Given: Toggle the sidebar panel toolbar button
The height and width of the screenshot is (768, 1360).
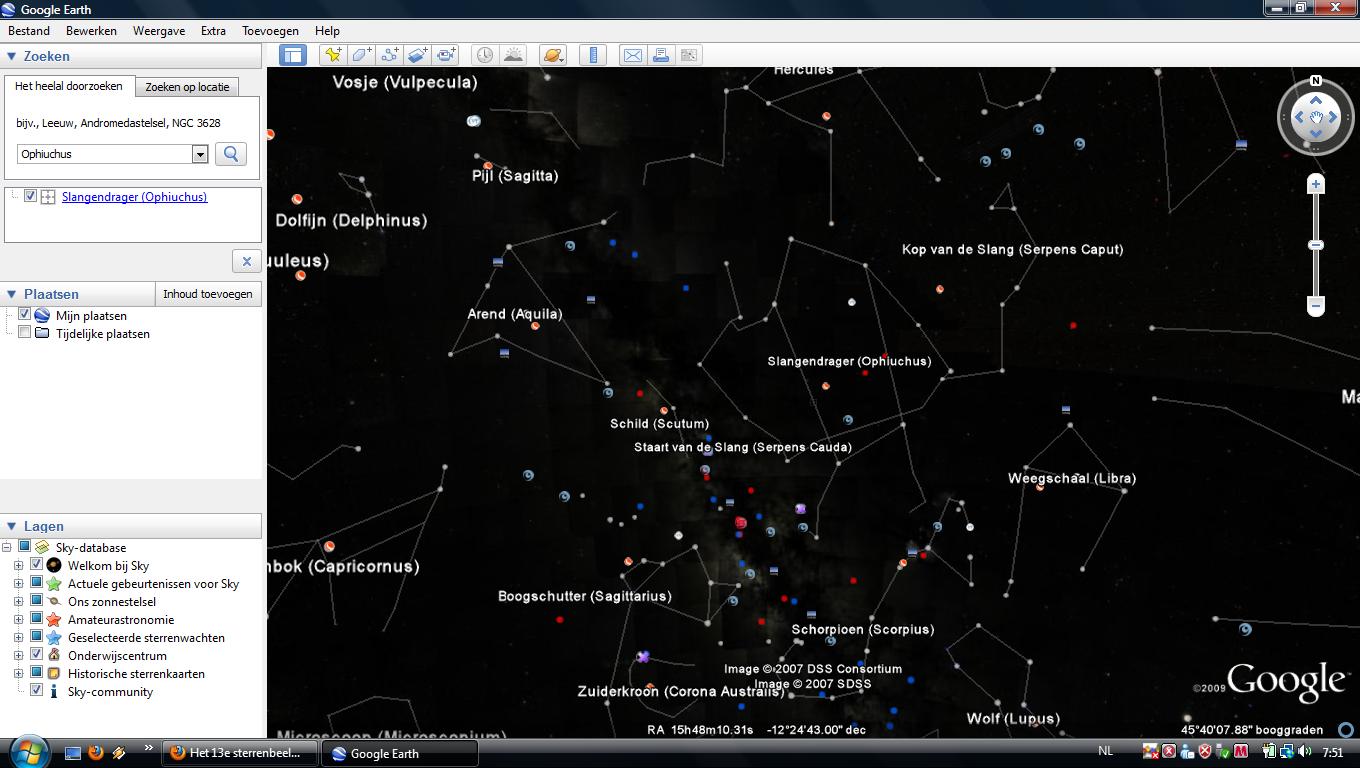Looking at the screenshot, I should tap(293, 55).
